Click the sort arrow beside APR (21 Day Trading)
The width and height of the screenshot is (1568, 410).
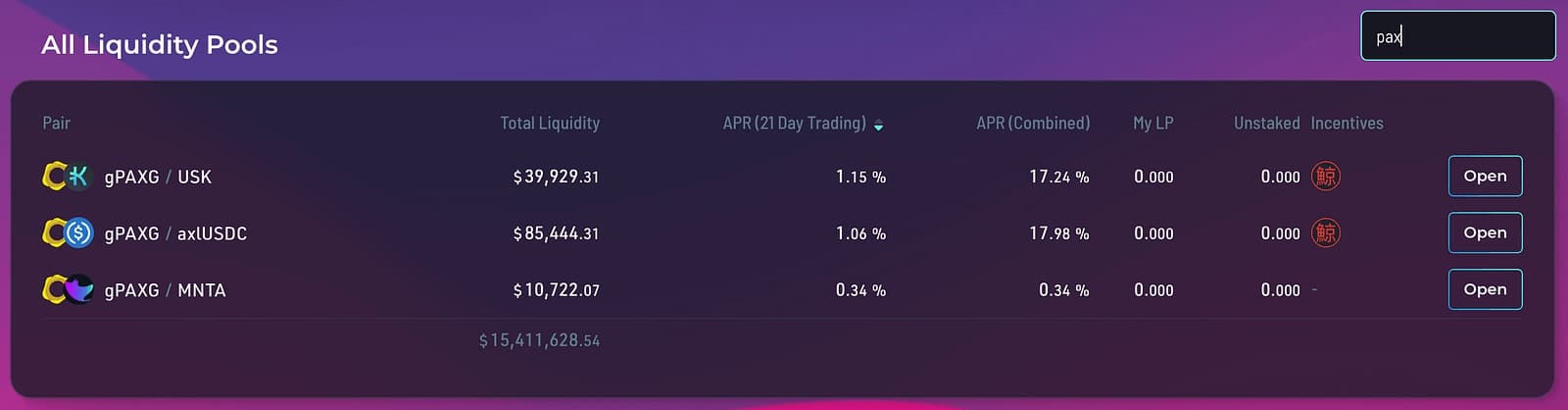pyautogui.click(x=878, y=125)
